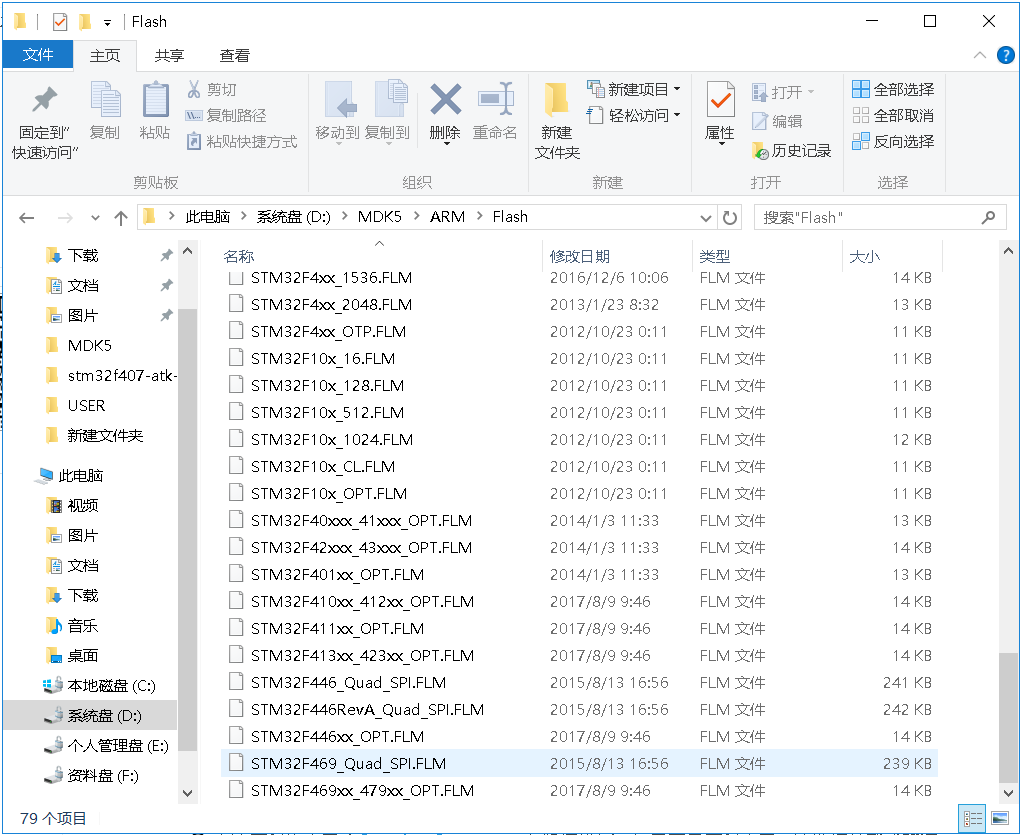
Task: Open the Quick Access Toolbar customize arrow
Action: pos(107,23)
